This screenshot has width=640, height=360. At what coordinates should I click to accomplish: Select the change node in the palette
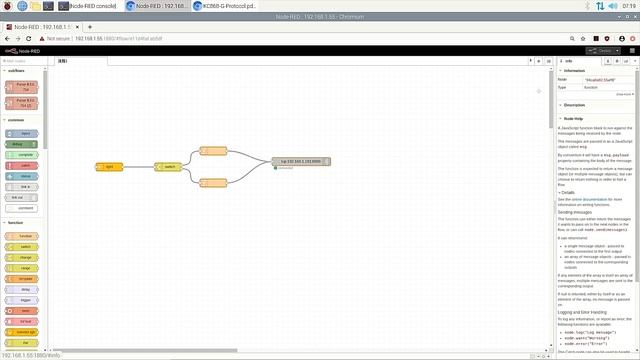[22, 257]
